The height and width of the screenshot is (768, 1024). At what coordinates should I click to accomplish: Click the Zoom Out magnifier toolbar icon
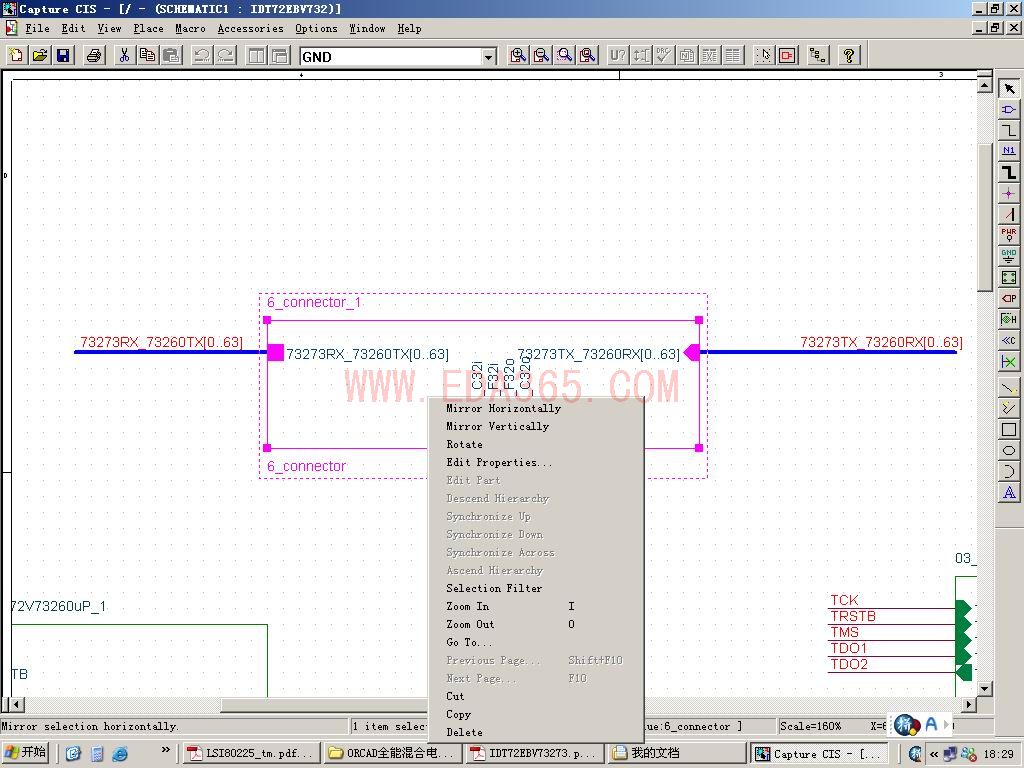pos(541,56)
